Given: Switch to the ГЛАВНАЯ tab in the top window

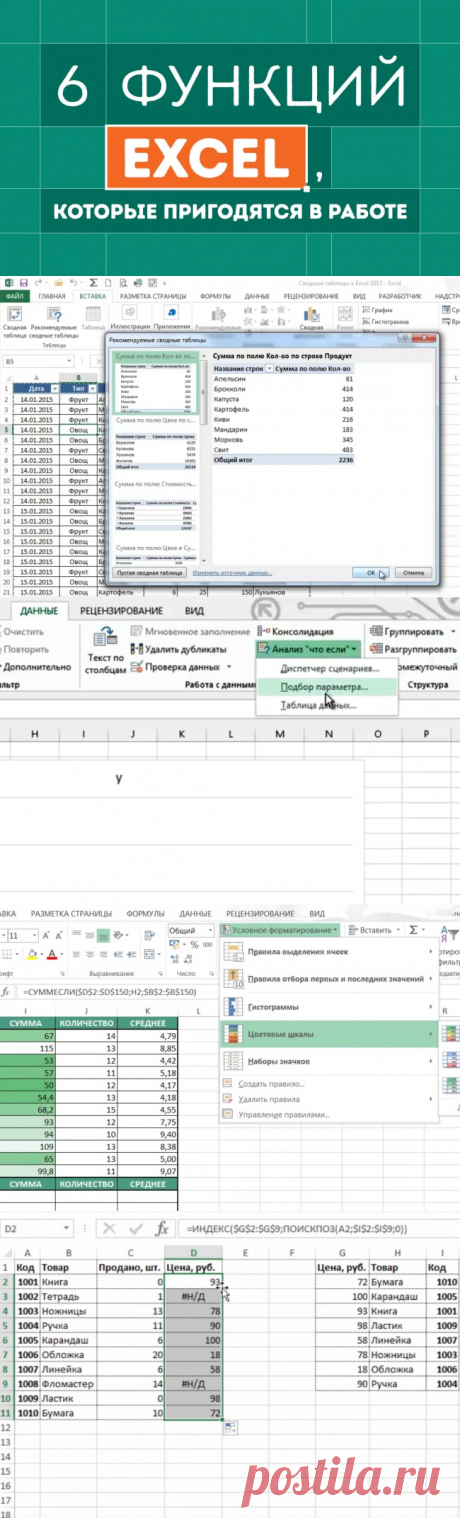Looking at the screenshot, I should 51,296.
